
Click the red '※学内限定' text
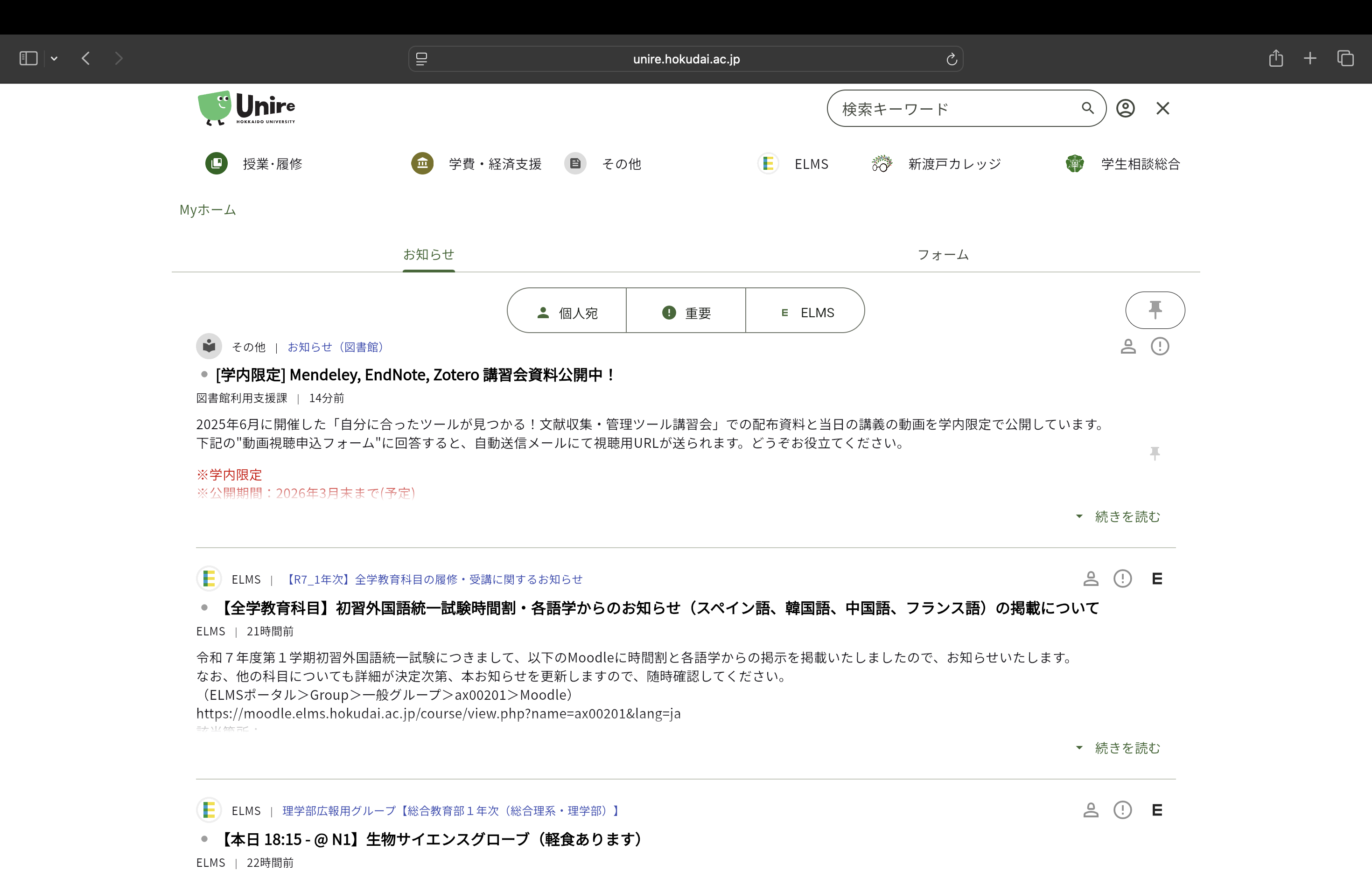pos(229,475)
